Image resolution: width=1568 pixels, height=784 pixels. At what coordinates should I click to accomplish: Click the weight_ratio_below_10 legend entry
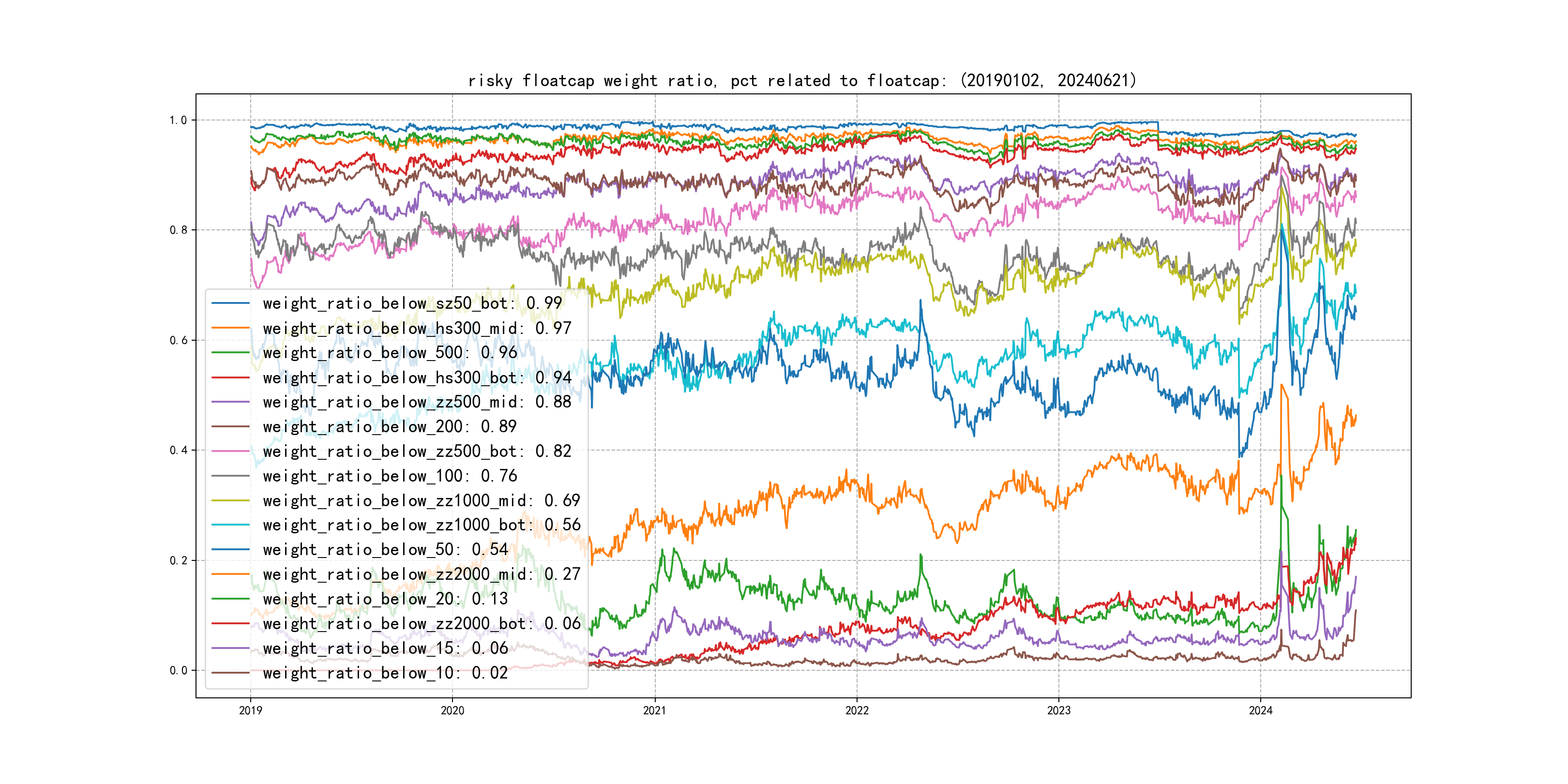[385, 673]
